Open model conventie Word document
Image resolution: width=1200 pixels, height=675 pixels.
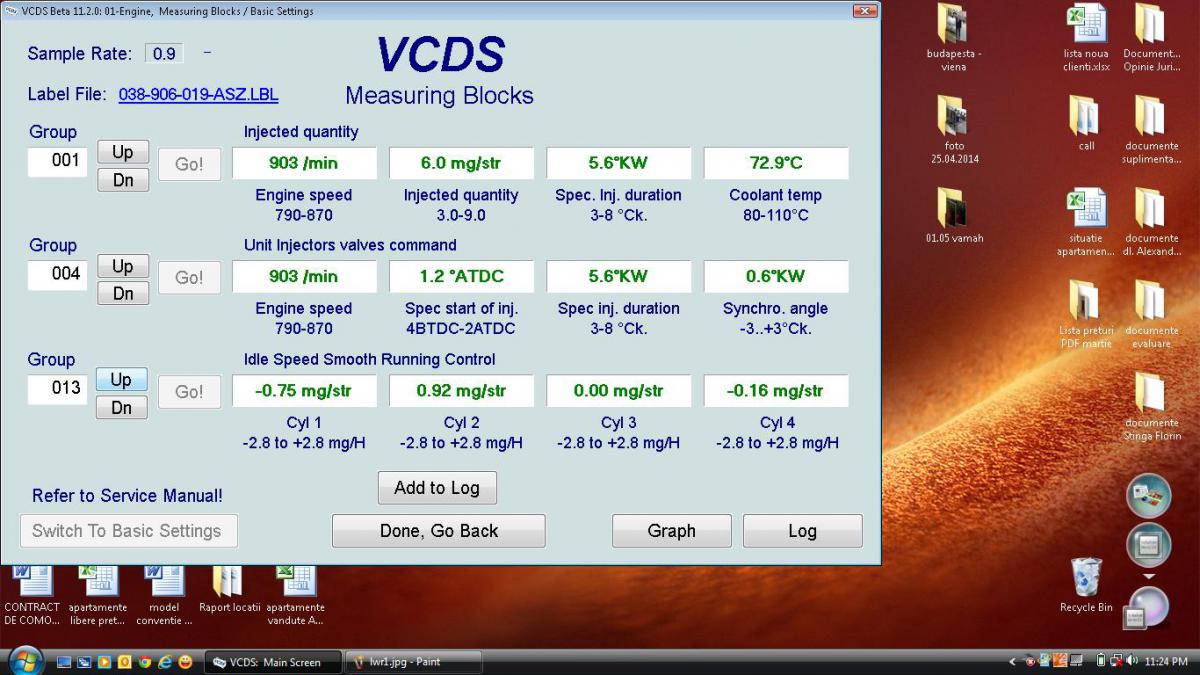click(x=164, y=596)
